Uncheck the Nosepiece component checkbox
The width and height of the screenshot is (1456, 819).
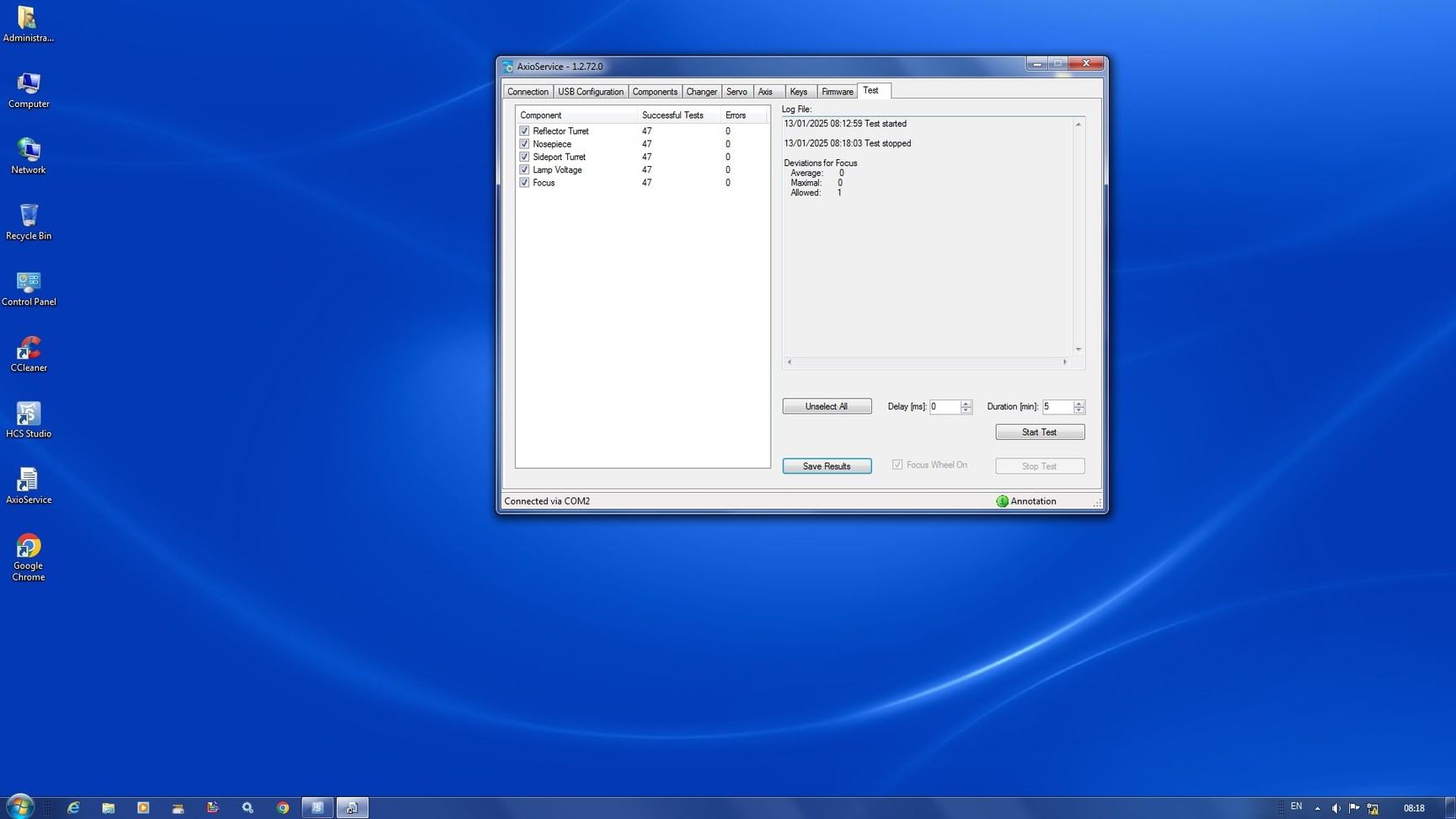click(x=524, y=144)
